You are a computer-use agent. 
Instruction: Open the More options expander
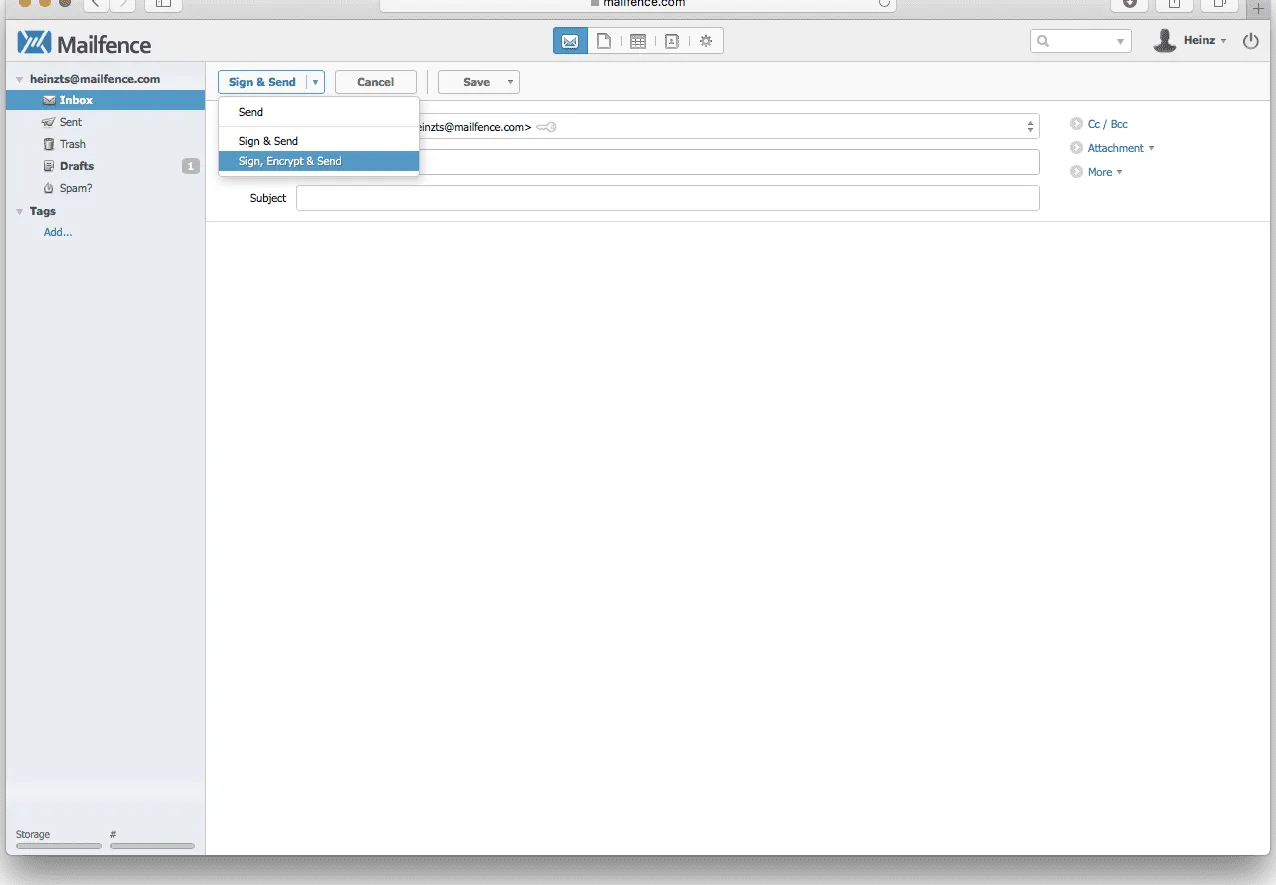(x=1104, y=172)
